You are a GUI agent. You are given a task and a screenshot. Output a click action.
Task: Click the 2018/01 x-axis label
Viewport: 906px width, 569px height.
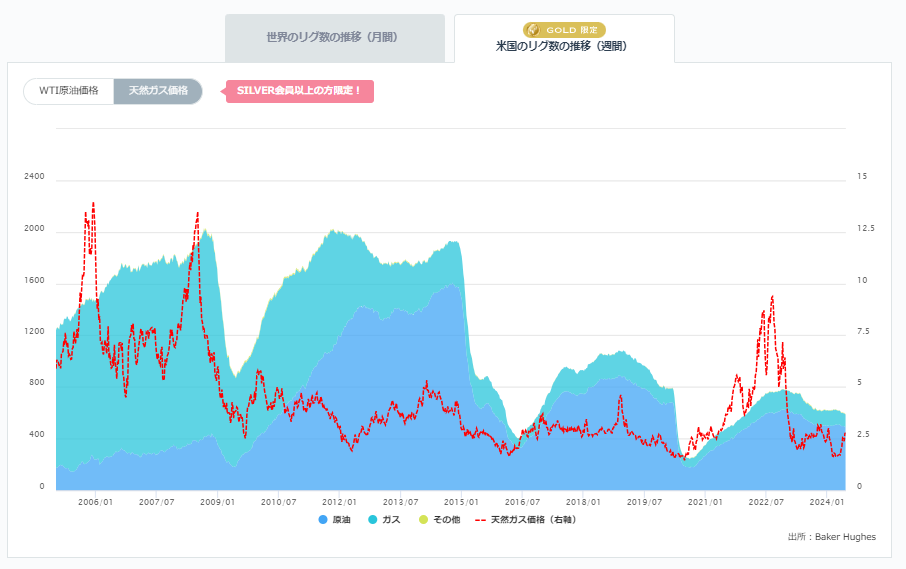pos(583,503)
